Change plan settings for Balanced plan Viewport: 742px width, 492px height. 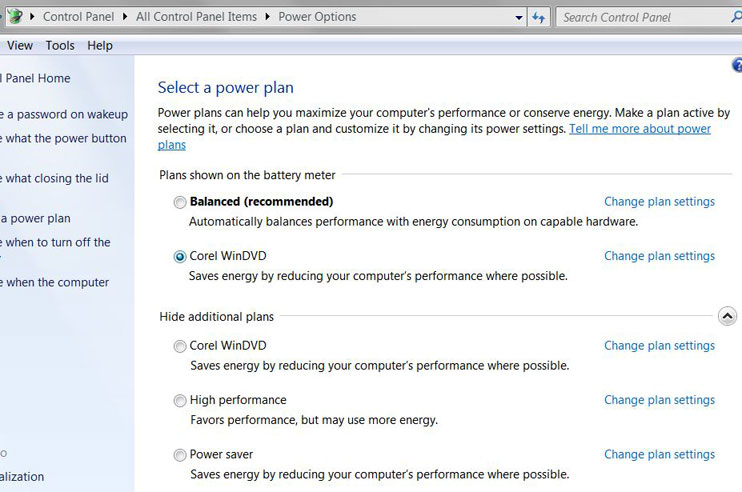click(x=659, y=202)
